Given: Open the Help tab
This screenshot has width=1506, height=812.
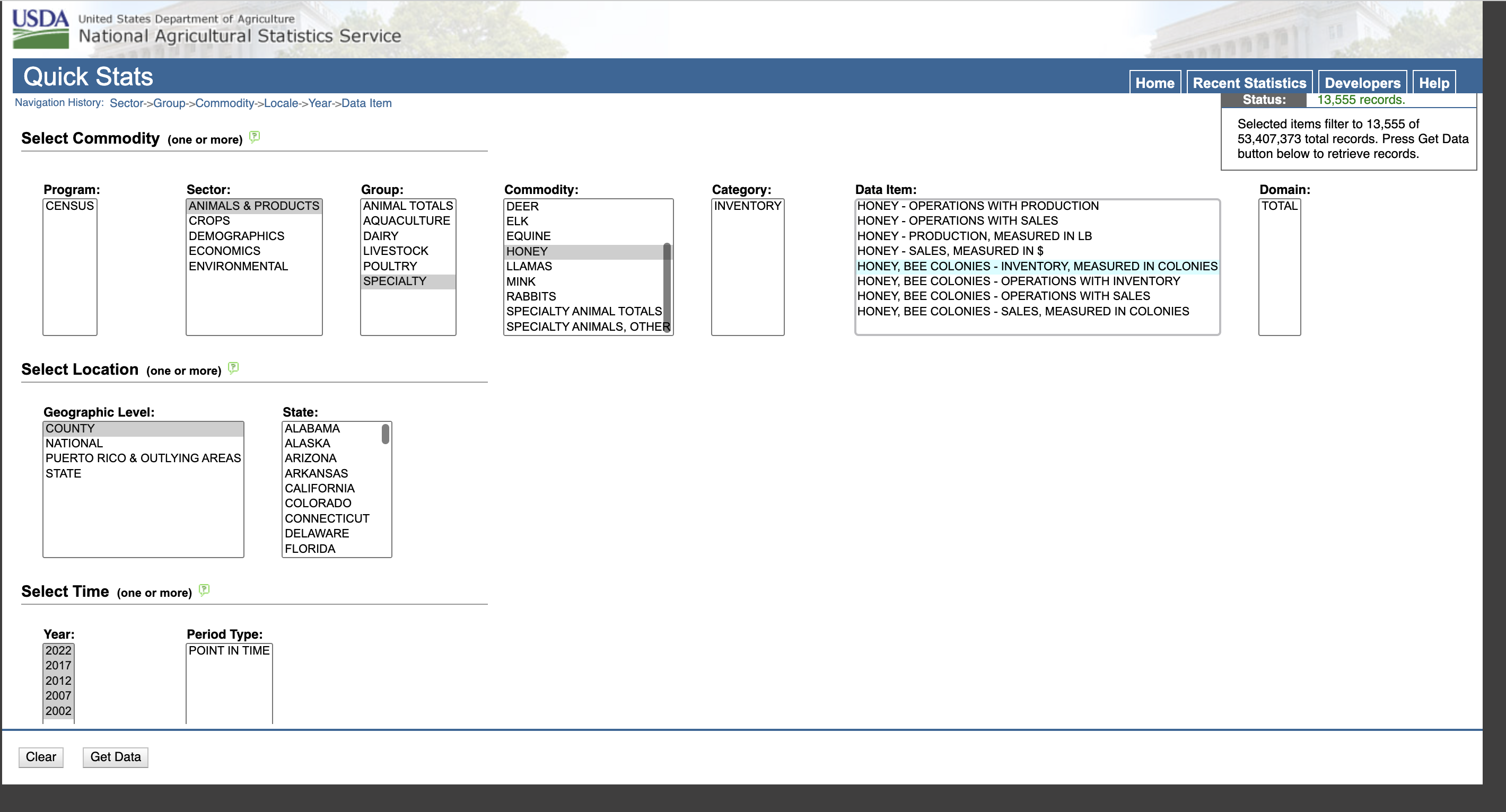Looking at the screenshot, I should click(x=1433, y=83).
